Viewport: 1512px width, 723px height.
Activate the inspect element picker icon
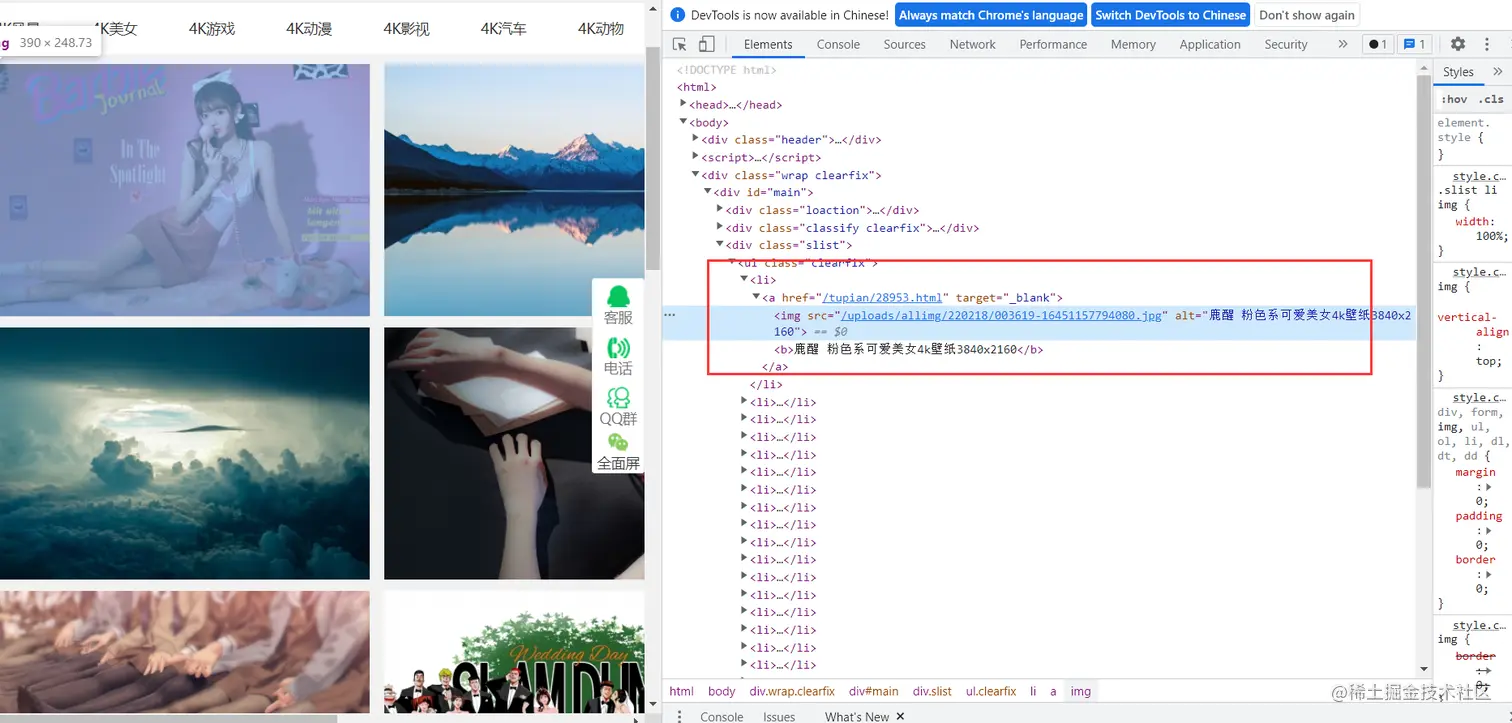(680, 44)
